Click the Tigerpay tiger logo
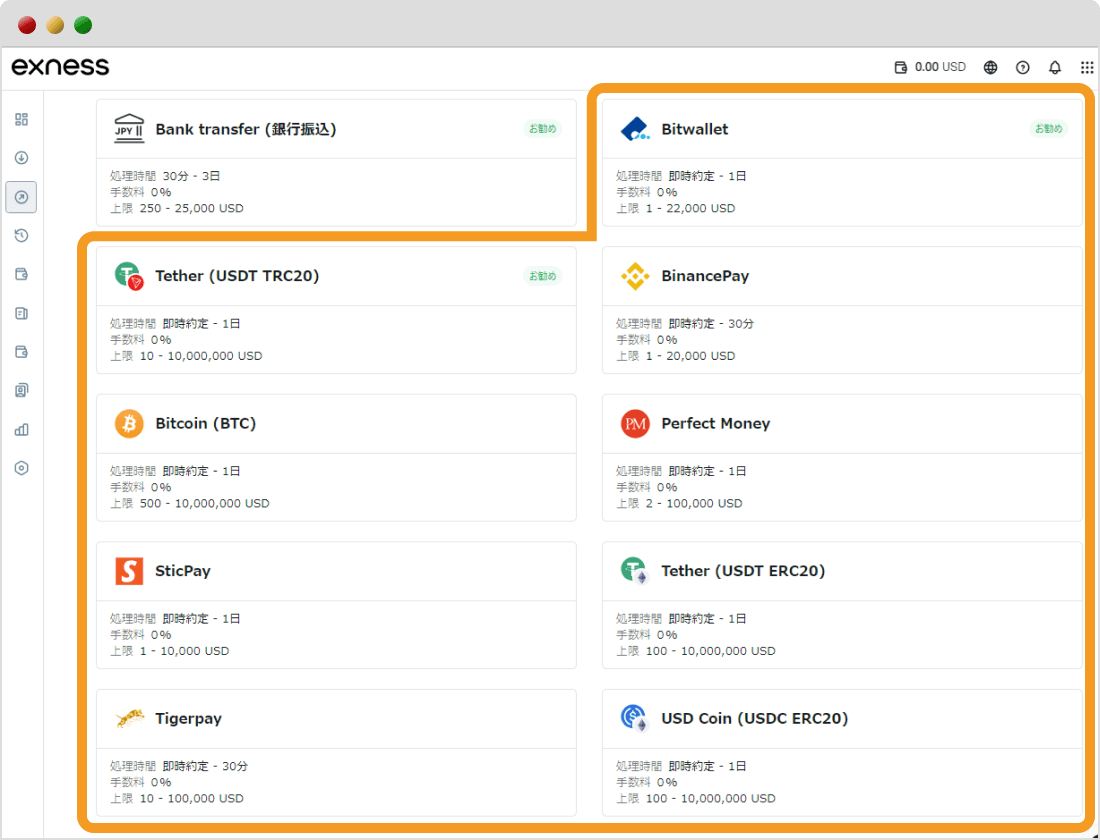 (x=129, y=718)
